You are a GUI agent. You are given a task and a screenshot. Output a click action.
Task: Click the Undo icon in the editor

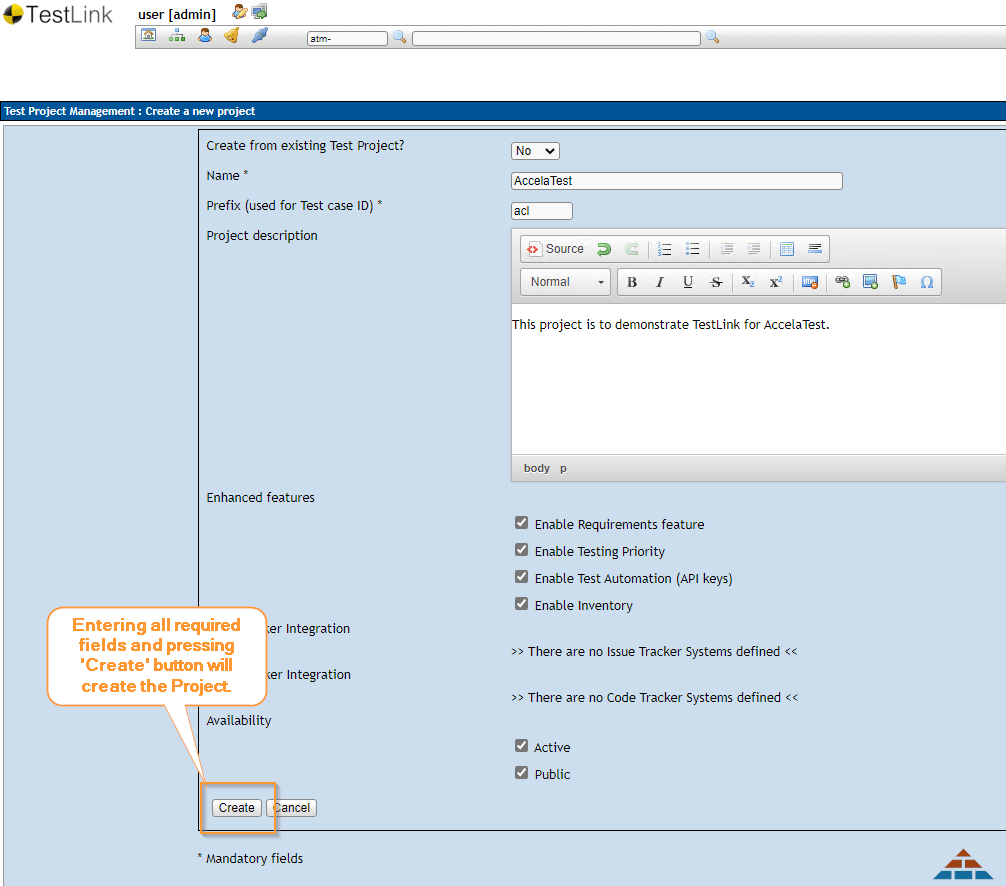604,249
